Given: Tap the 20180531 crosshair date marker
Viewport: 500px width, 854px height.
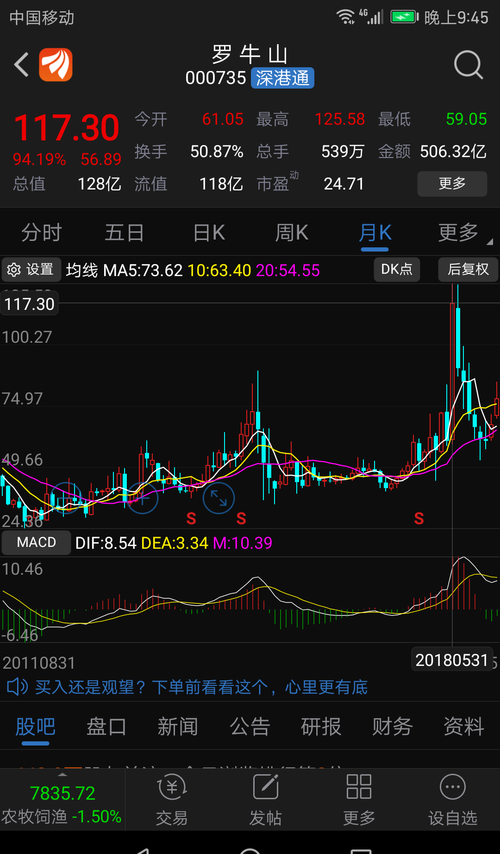Looking at the screenshot, I should [452, 661].
